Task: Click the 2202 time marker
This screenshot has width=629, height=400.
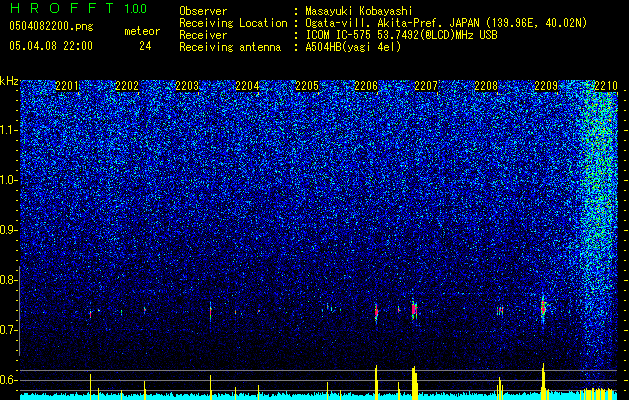Action: (127, 86)
